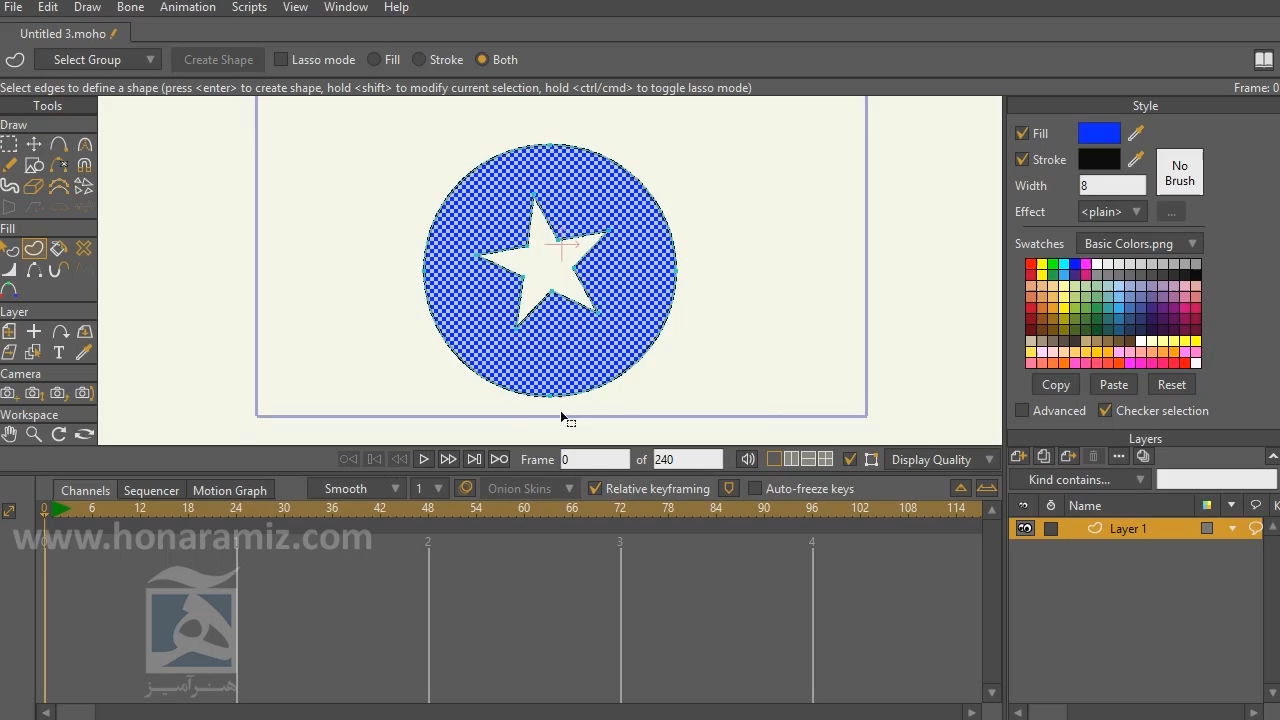Image resolution: width=1280 pixels, height=720 pixels.
Task: Switch to the Sequencer tab
Action: tap(151, 491)
